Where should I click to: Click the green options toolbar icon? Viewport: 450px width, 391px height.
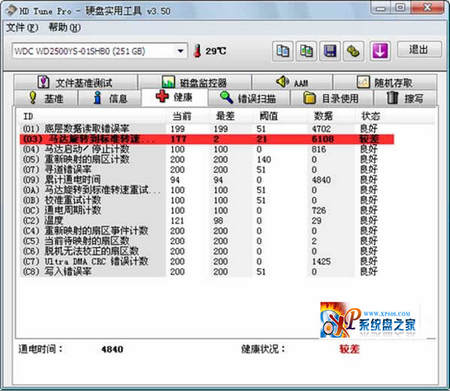pos(353,51)
